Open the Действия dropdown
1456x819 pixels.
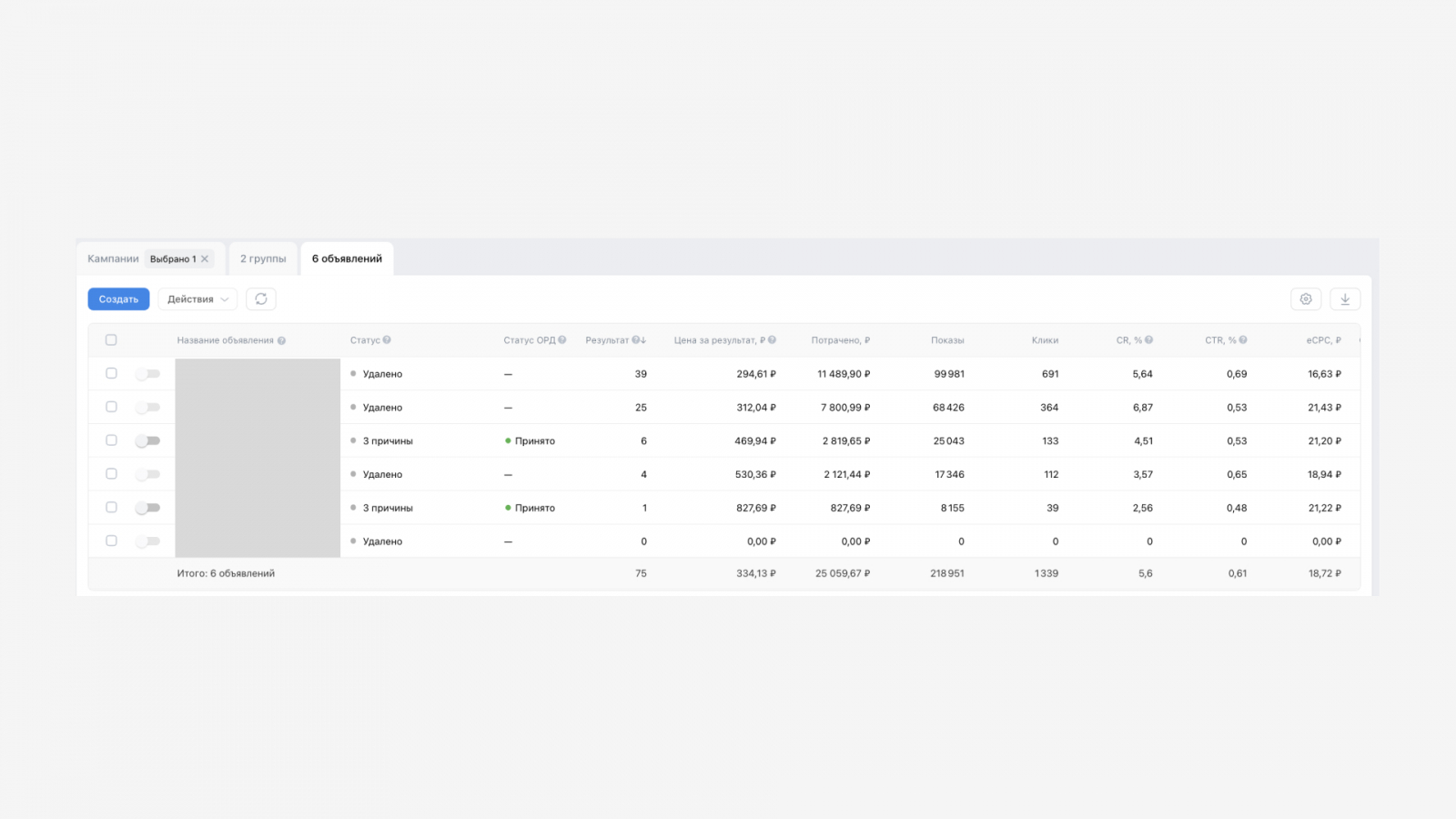tap(197, 299)
